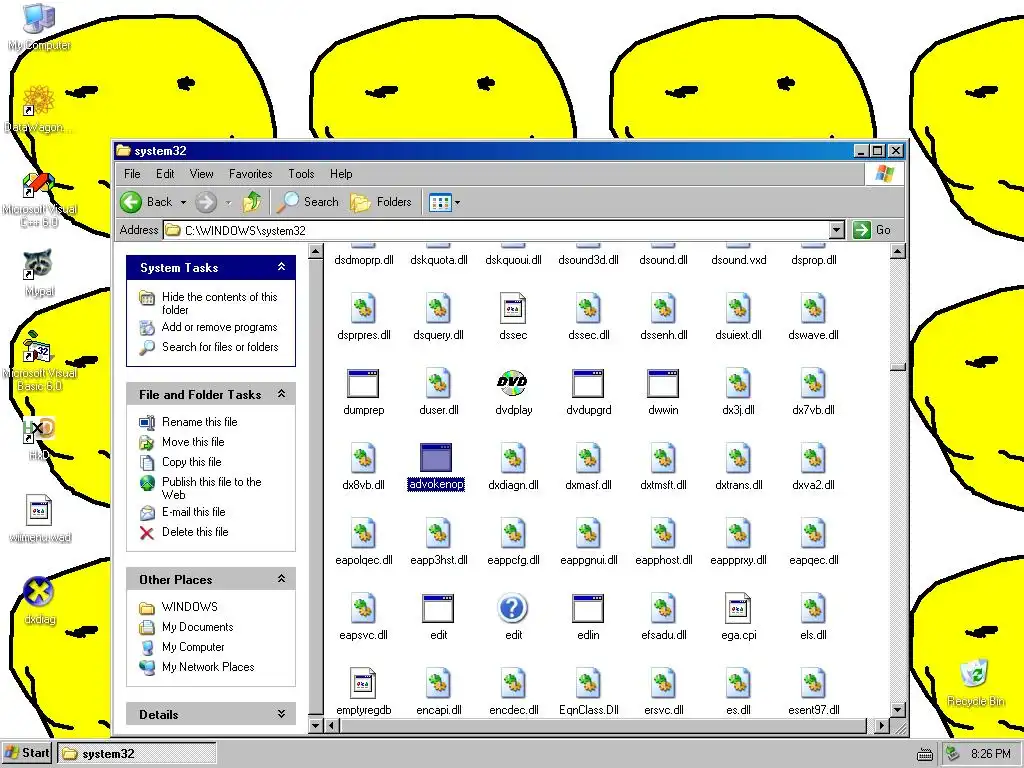Click system32 taskbar button
Screen dimensions: 1024x768
pos(136,754)
